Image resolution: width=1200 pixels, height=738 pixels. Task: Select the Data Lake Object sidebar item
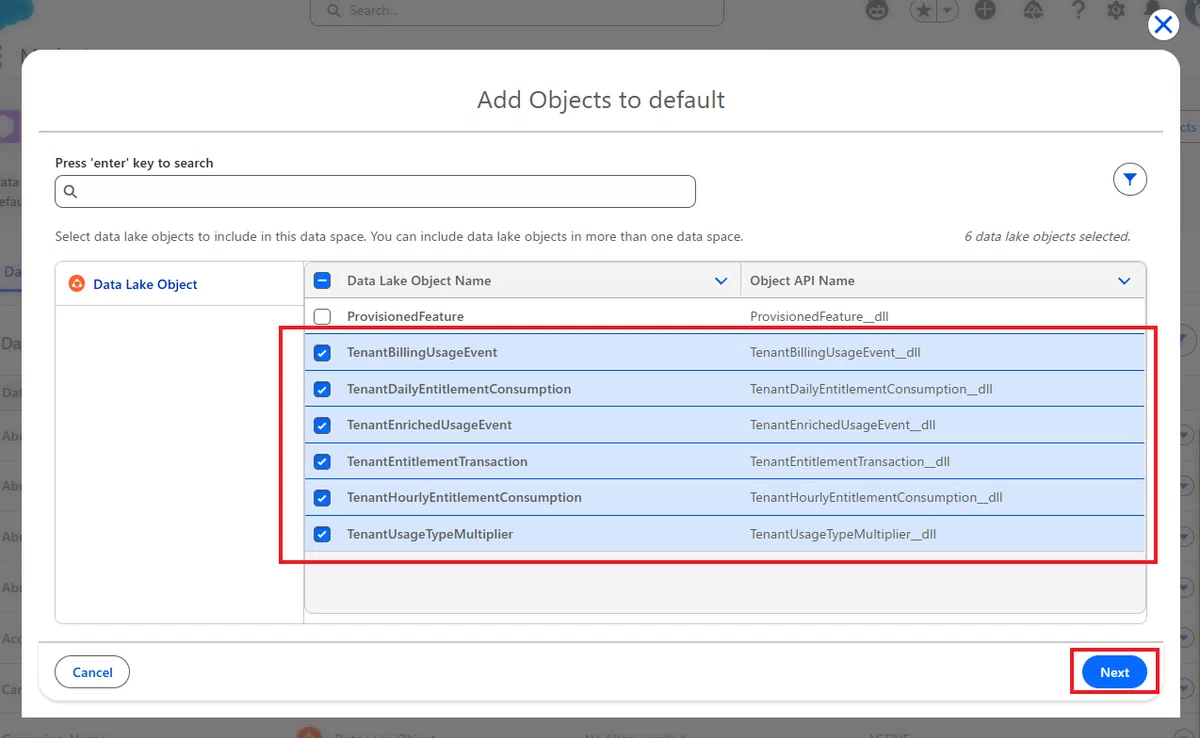point(180,284)
